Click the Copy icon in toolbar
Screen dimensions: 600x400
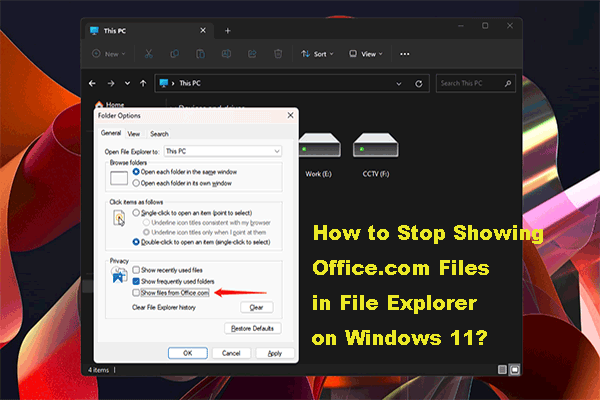click(174, 54)
